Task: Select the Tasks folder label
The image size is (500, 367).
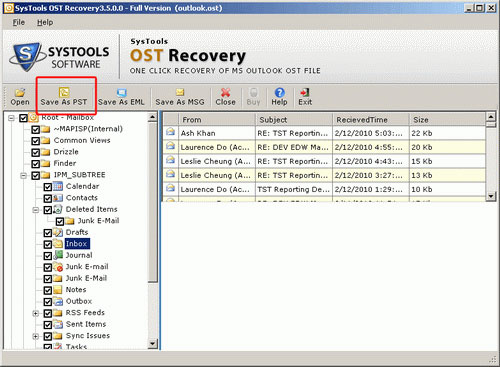Action: pyautogui.click(x=76, y=346)
